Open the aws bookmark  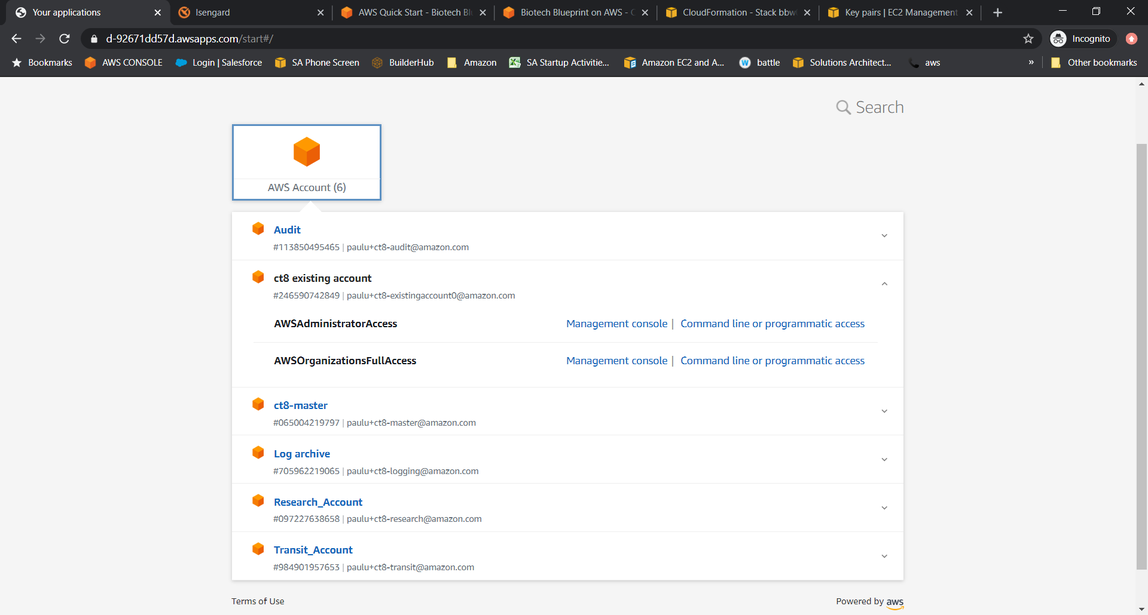point(924,63)
